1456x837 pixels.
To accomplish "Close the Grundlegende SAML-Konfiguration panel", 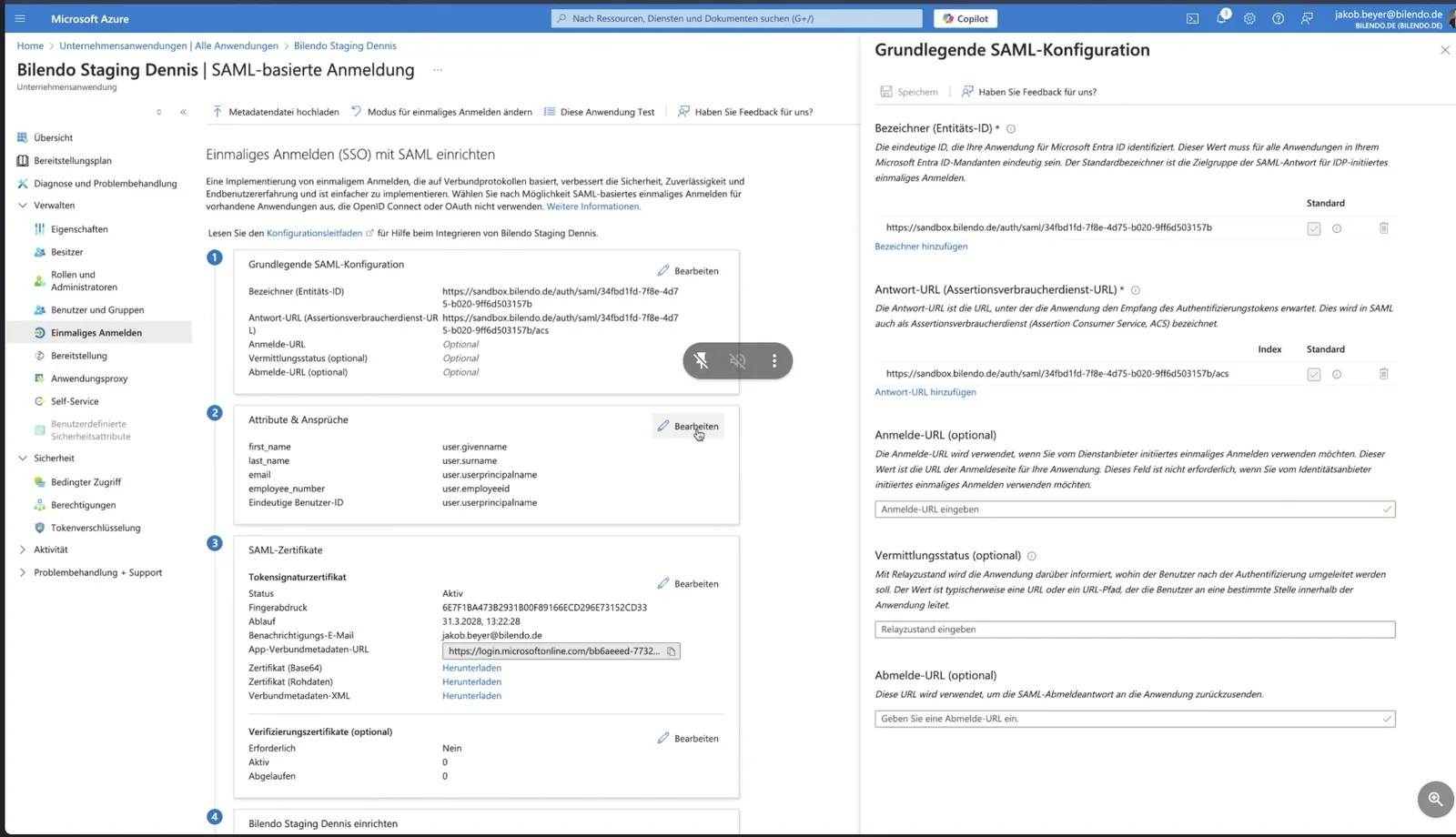I will [1445, 50].
